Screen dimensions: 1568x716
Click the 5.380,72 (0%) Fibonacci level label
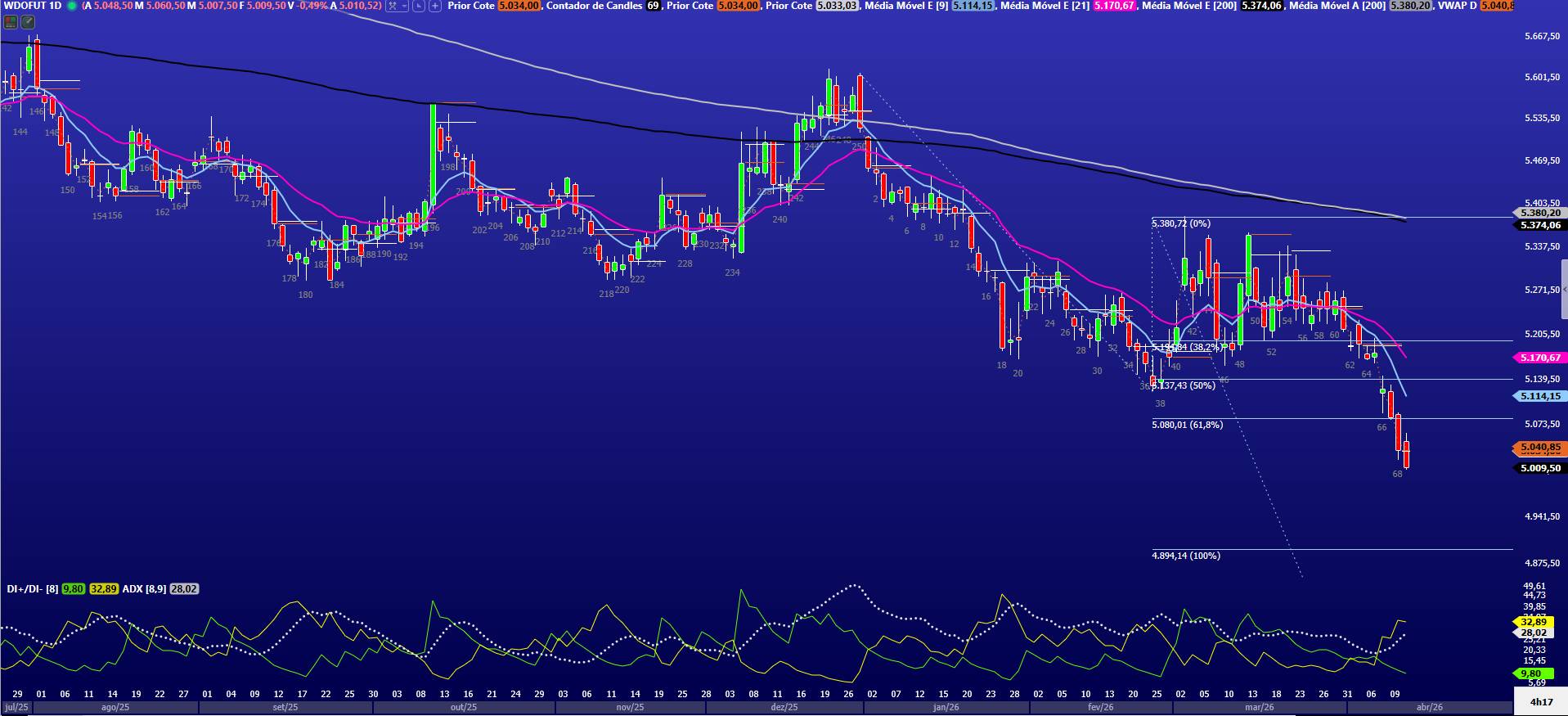tap(1180, 223)
